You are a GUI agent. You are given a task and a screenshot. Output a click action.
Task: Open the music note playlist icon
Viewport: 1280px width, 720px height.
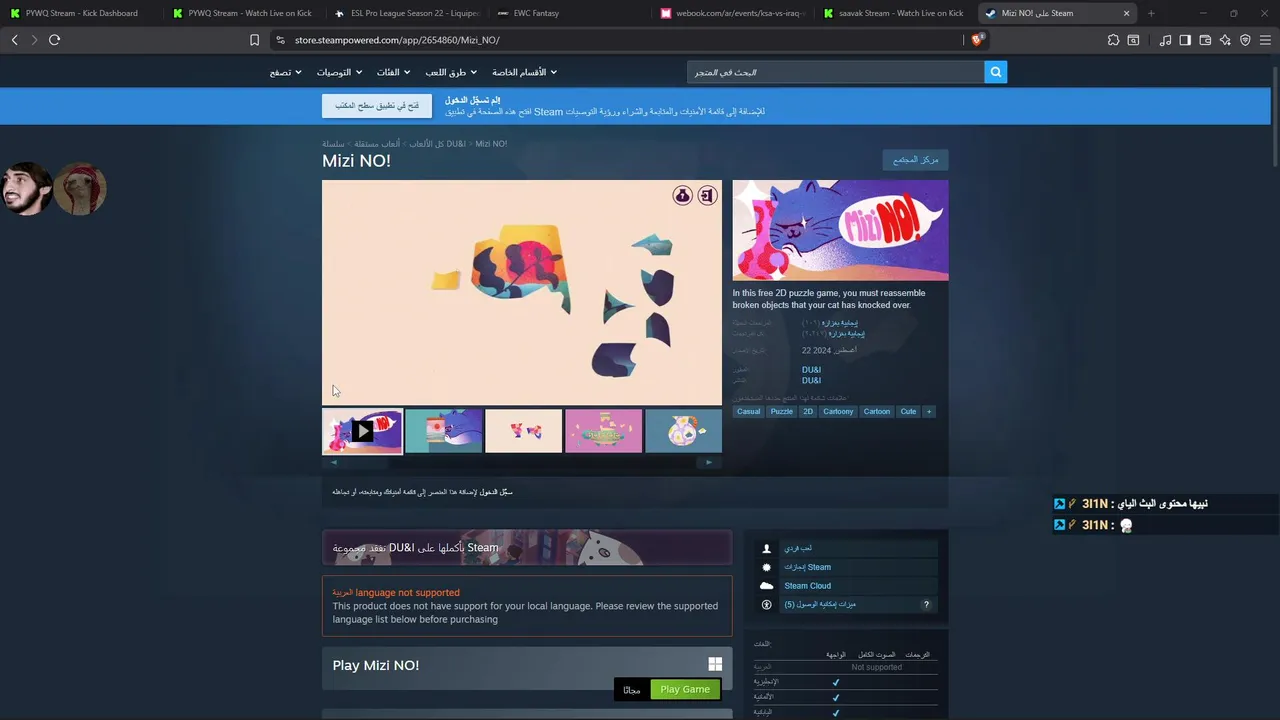(x=1165, y=40)
